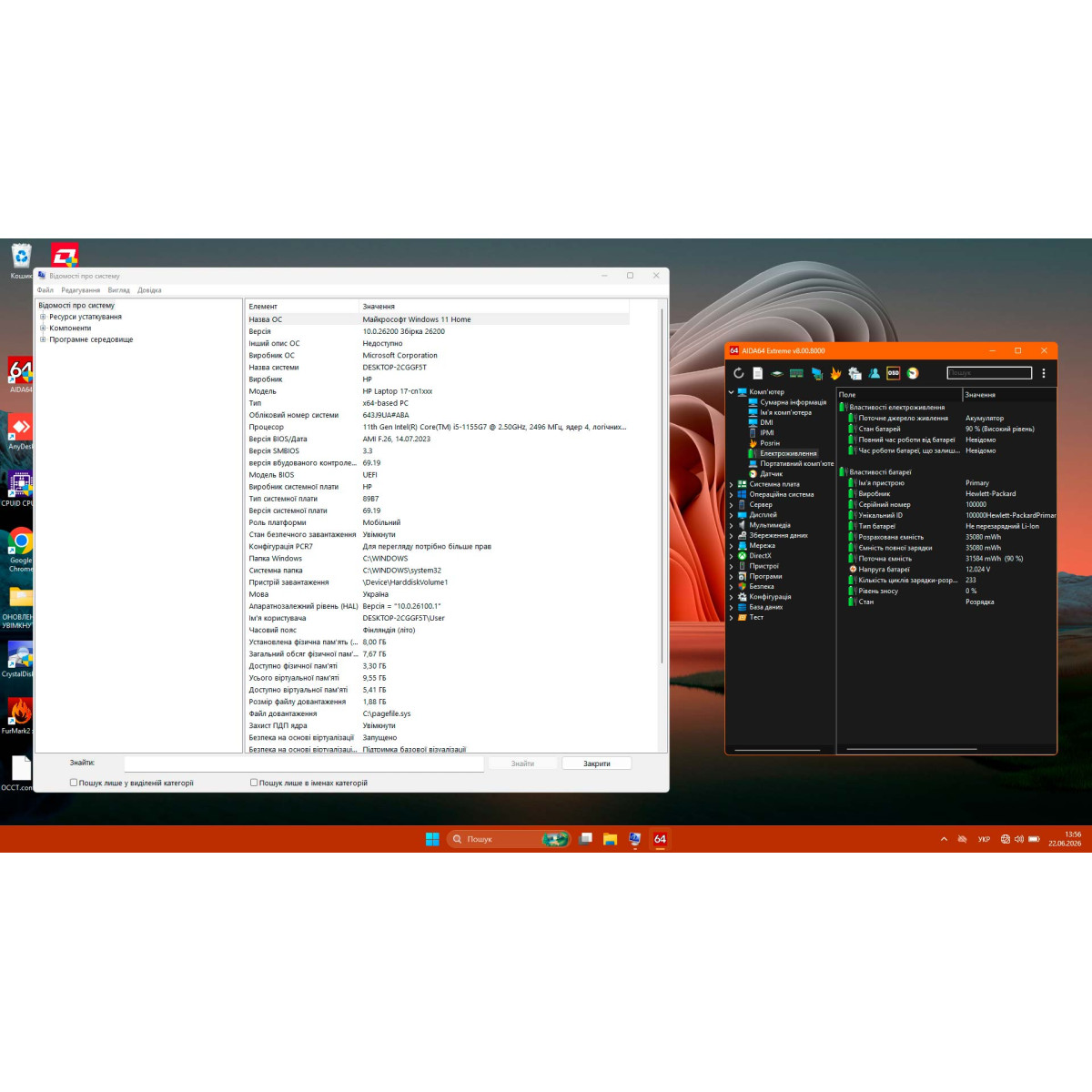
Task: Expand the 'Системна плата' node in AIDA64
Action: [x=731, y=484]
